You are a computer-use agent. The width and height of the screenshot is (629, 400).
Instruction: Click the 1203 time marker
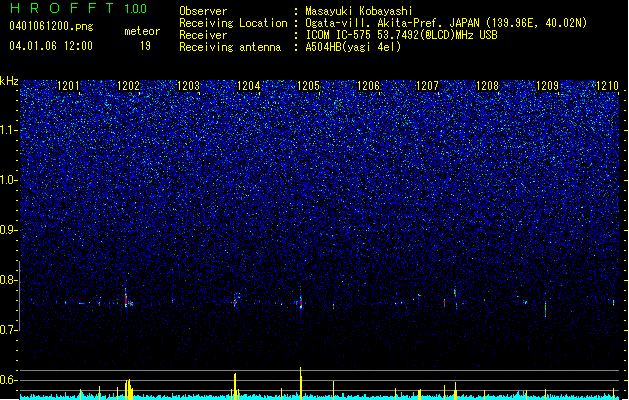pyautogui.click(x=188, y=86)
